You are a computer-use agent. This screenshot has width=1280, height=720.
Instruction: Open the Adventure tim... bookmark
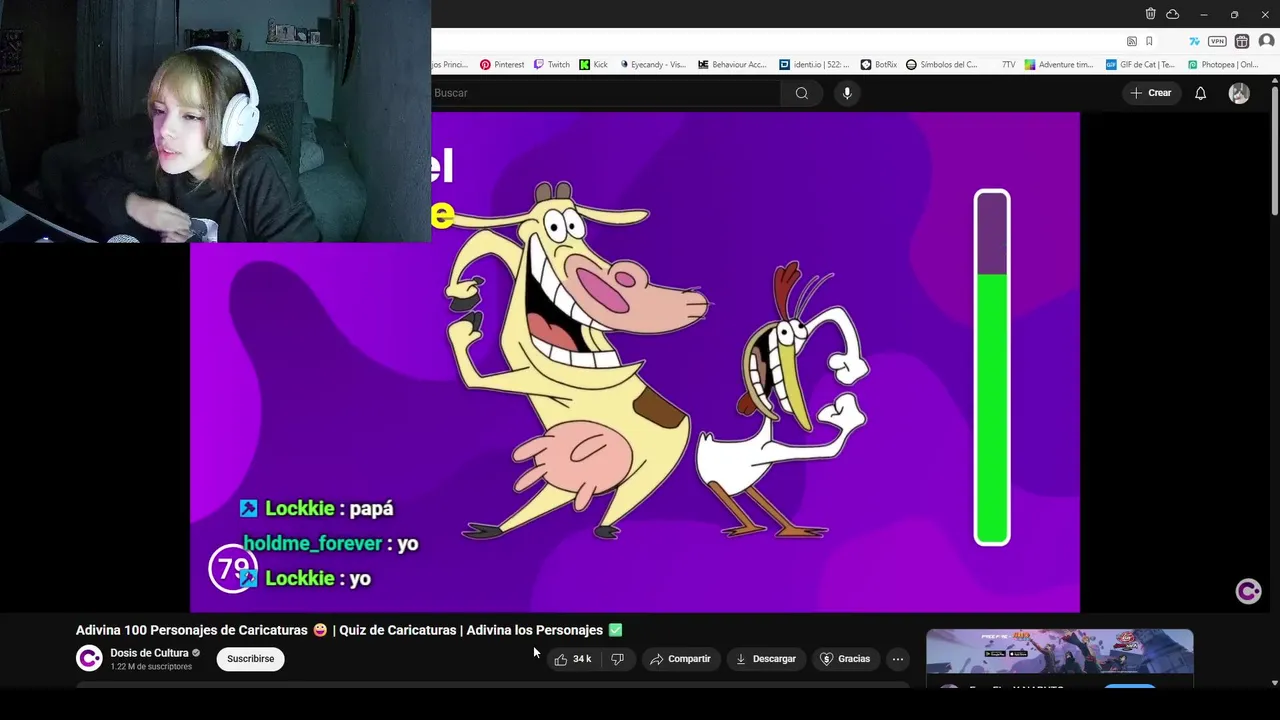(1059, 64)
